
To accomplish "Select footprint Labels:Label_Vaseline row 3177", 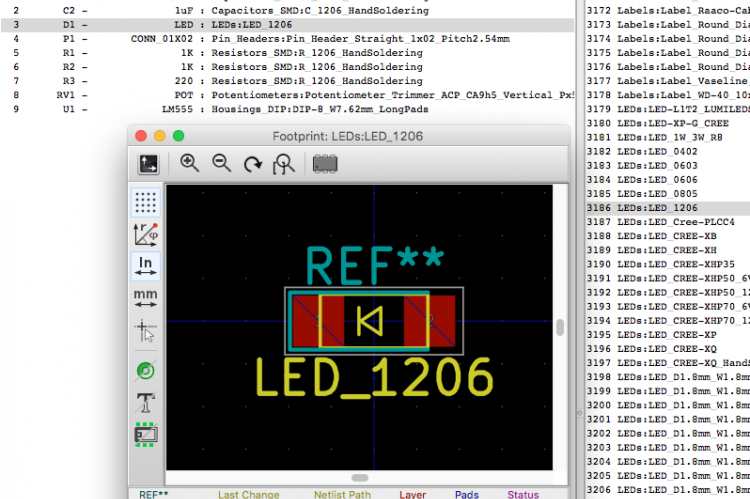I will [x=668, y=81].
